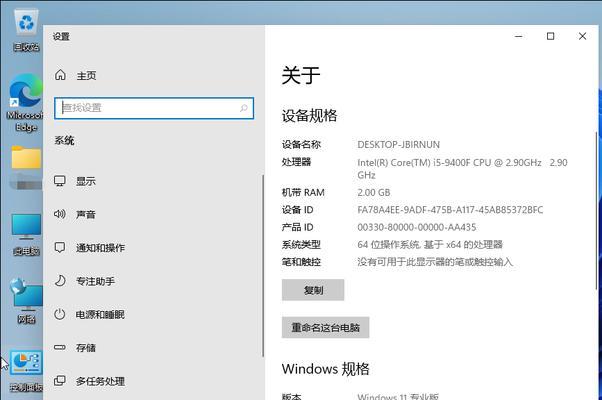The image size is (602, 400).
Task: Click the system type value 64 位操作系统
Action: pos(430,245)
